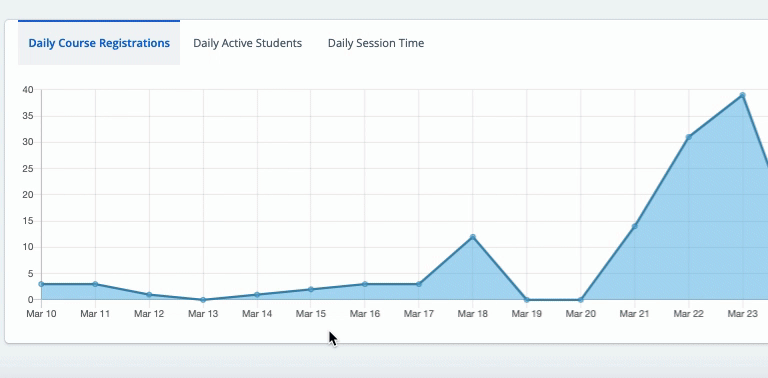
Task: Select the Mar 14 data point
Action: (257, 294)
